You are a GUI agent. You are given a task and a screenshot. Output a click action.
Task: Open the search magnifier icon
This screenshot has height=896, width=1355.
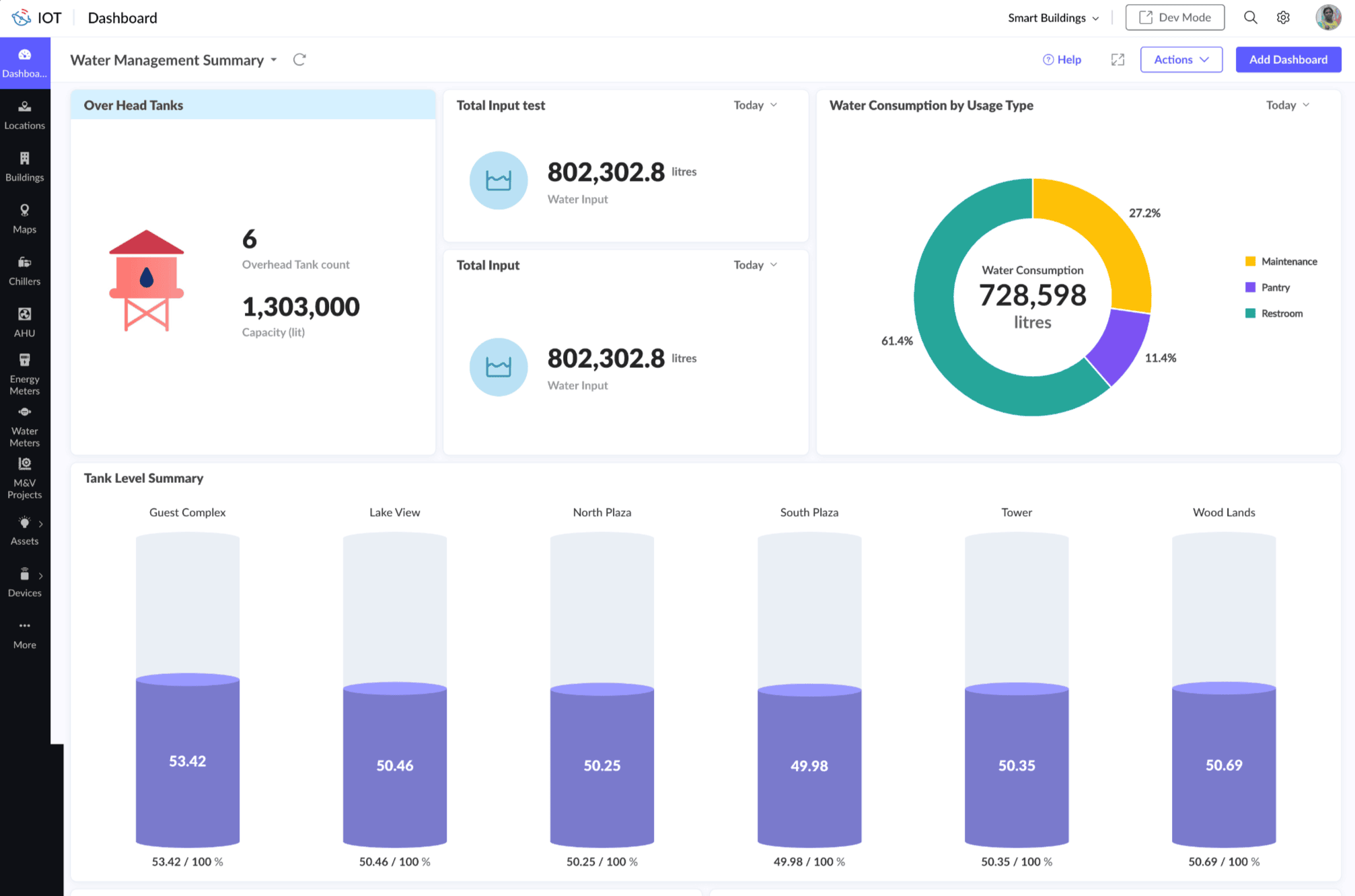(x=1250, y=17)
